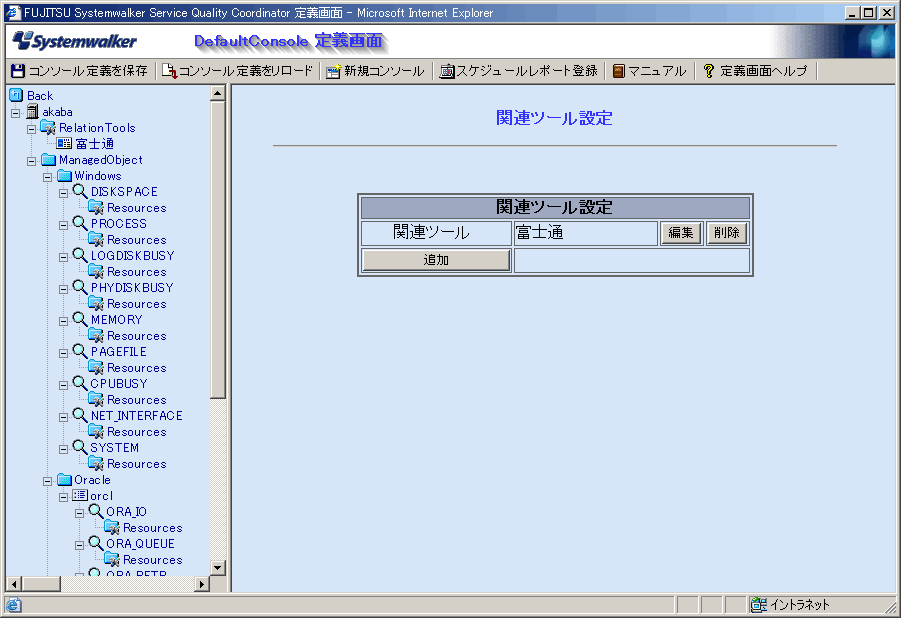This screenshot has height=618, width=901.
Task: Collapse the MEMORY node
Action: coord(64,321)
